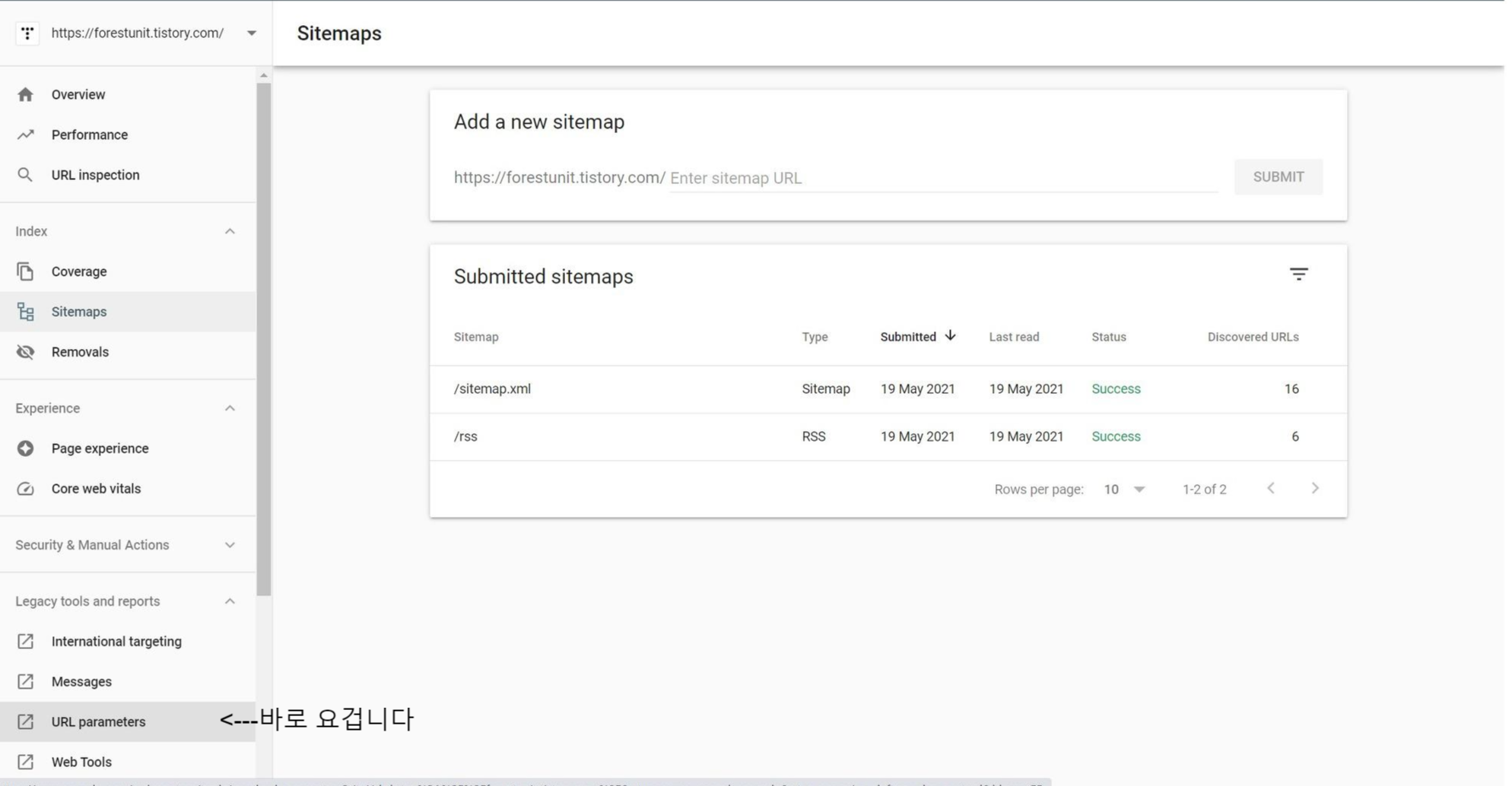Open Performance trend icon
Viewport: 1512px width, 786px height.
[x=25, y=135]
